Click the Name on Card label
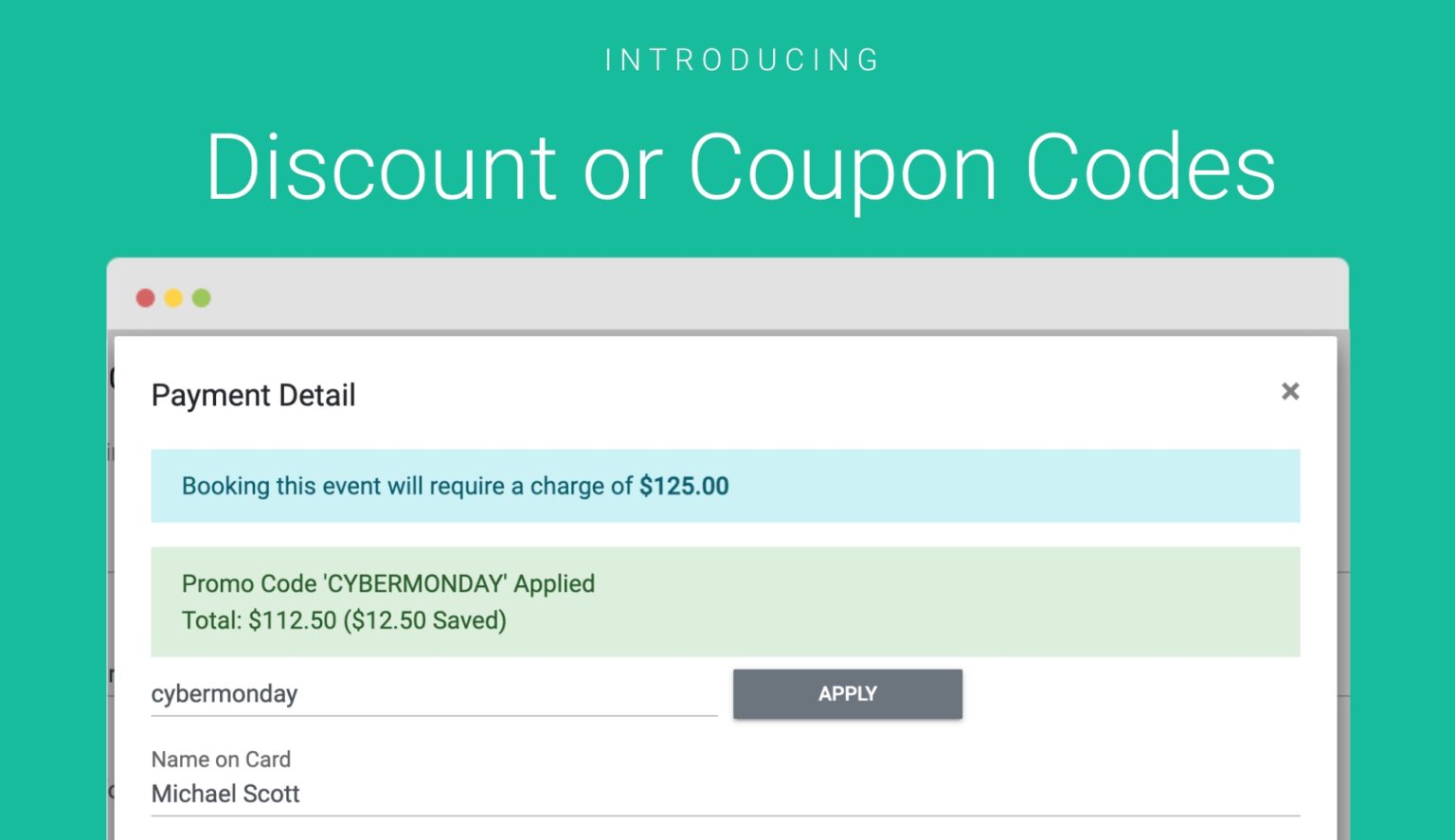1455x840 pixels. (221, 759)
